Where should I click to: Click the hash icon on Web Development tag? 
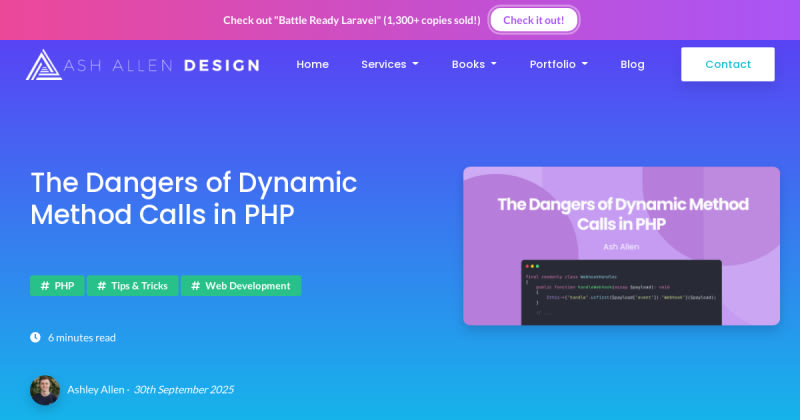click(x=196, y=286)
